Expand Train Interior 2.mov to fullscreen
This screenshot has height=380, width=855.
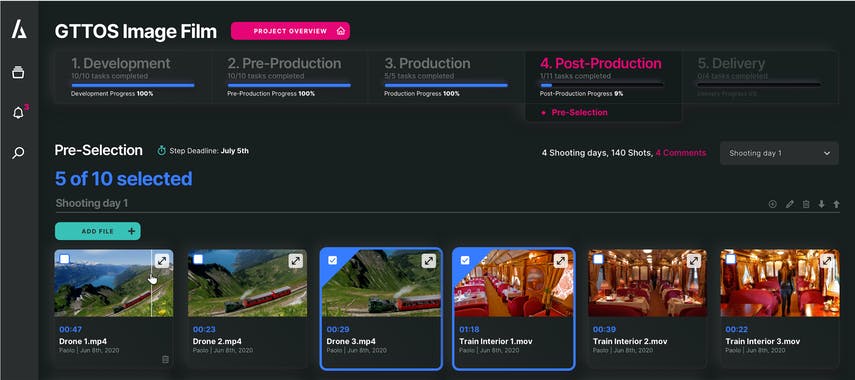694,261
